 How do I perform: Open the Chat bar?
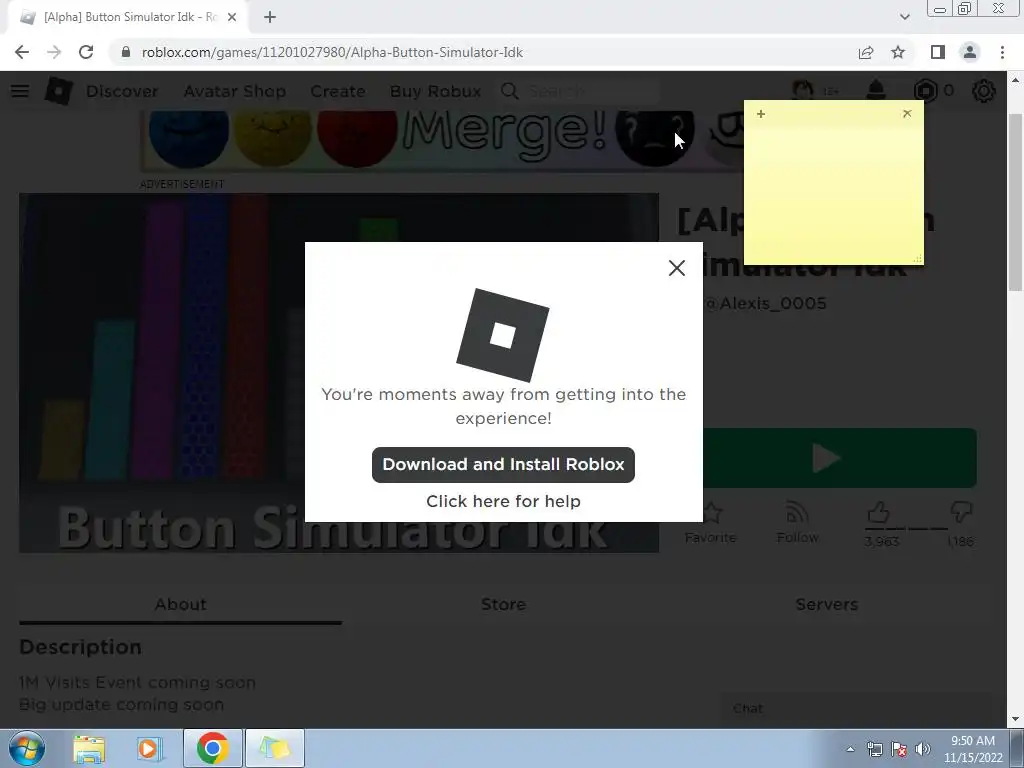(x=854, y=709)
